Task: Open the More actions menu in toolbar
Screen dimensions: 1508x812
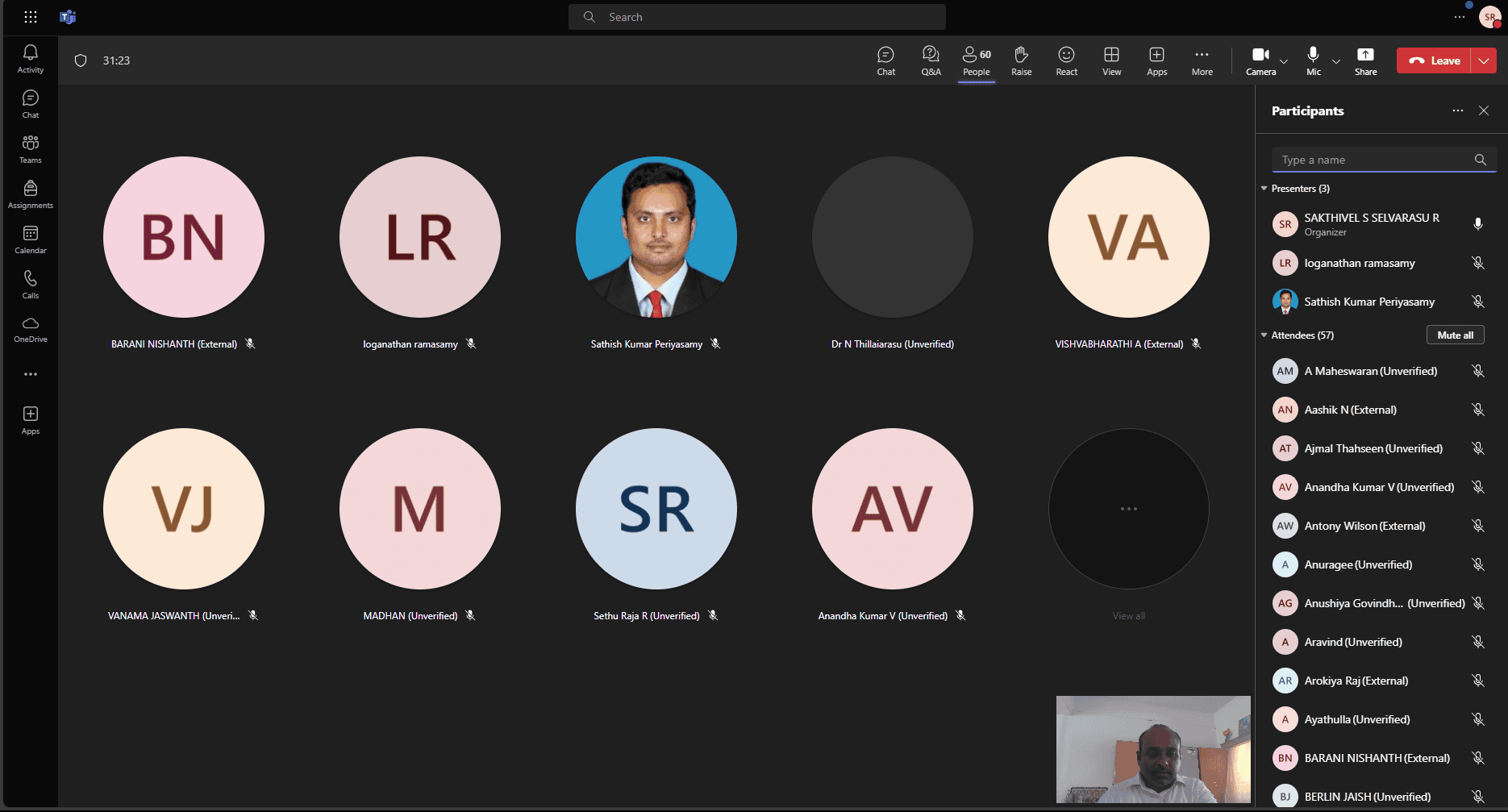Action: pos(1202,60)
